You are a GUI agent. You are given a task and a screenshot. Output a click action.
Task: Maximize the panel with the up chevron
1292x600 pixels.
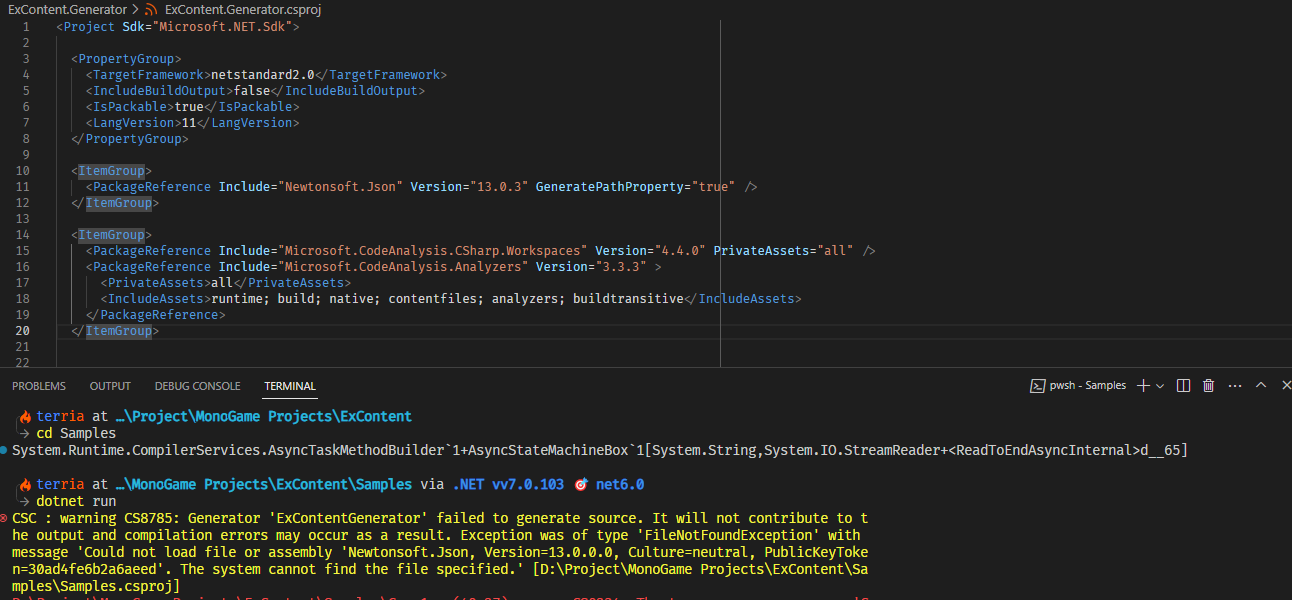[1260, 386]
